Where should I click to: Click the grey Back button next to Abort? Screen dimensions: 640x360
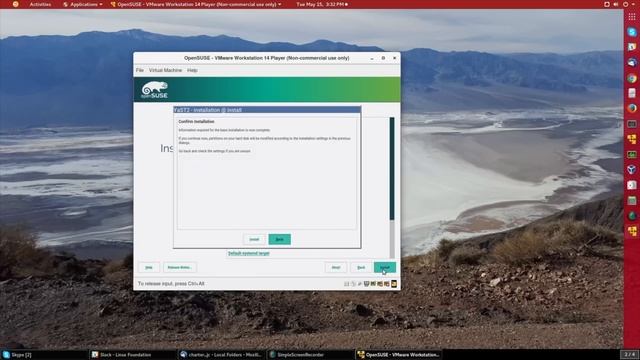[x=361, y=267]
